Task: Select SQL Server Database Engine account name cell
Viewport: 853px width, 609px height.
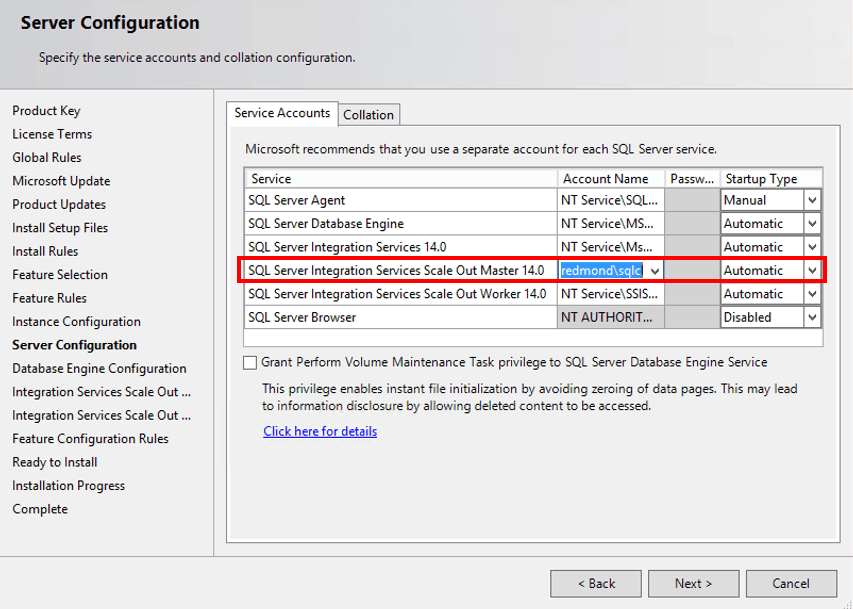Action: click(610, 224)
